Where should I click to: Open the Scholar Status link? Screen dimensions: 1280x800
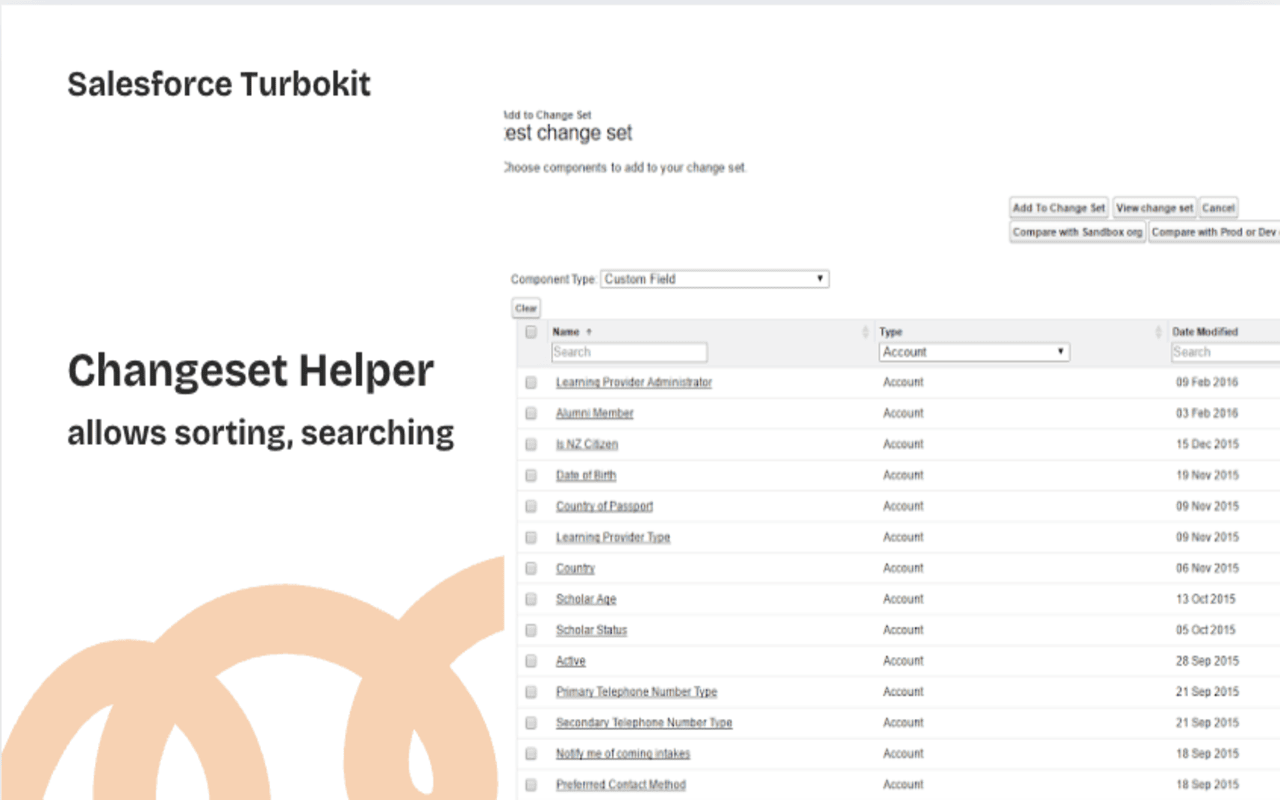tap(592, 631)
